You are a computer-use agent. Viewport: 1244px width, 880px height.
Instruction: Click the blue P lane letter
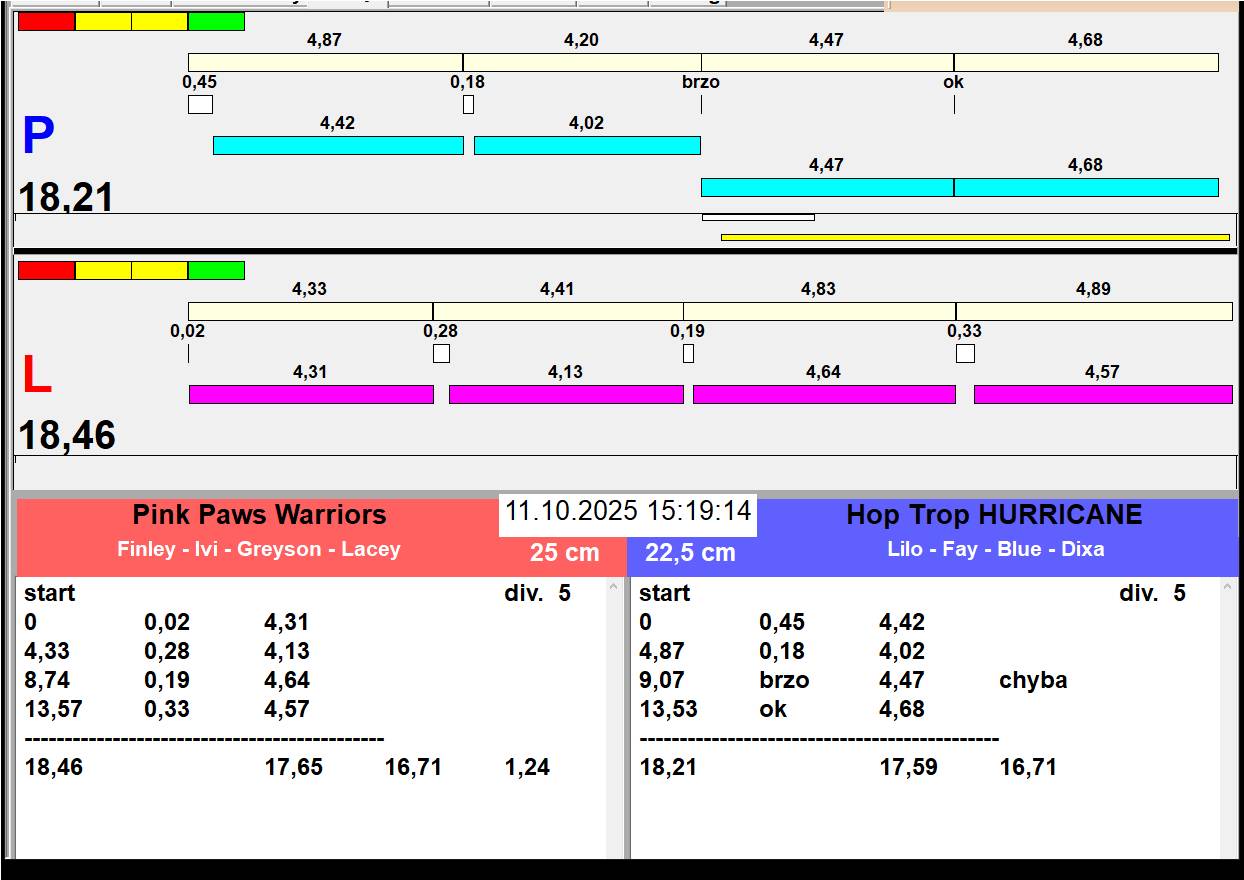(x=38, y=137)
